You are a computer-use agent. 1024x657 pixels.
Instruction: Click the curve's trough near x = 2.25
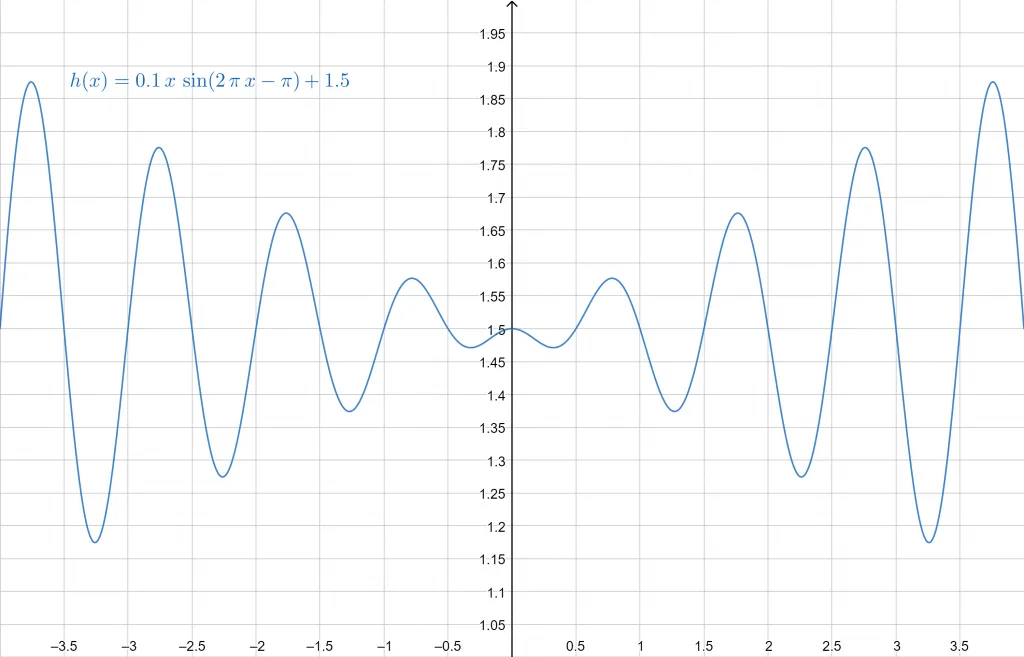tap(801, 476)
